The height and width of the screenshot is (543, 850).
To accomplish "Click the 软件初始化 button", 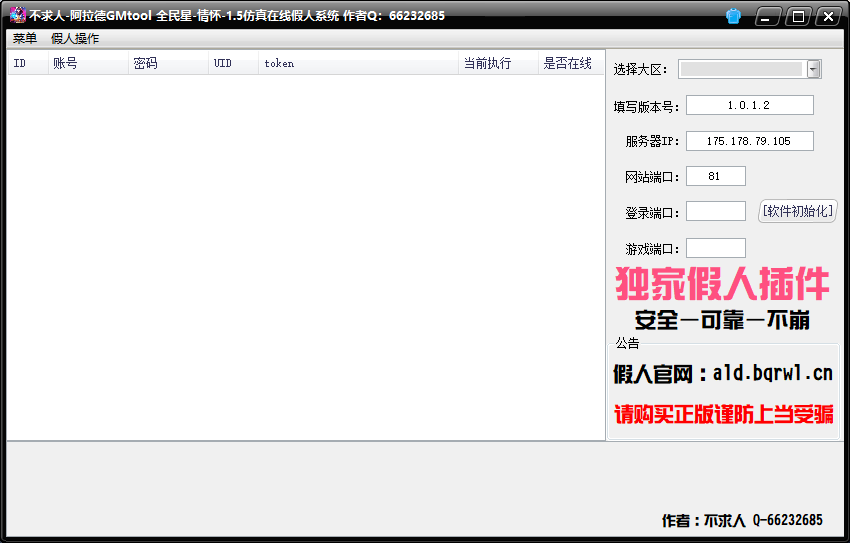I will click(797, 211).
